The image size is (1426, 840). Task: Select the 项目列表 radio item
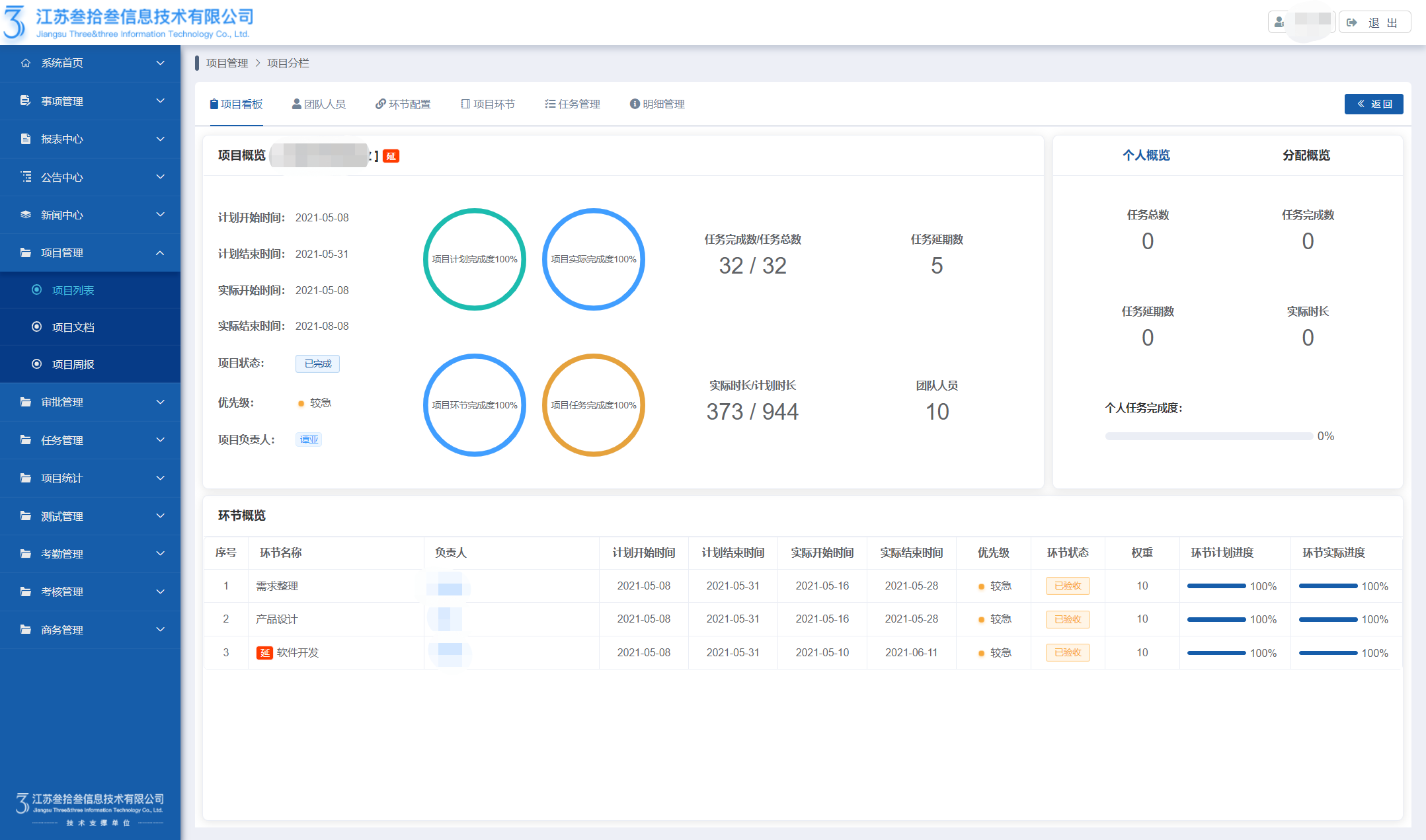37,290
